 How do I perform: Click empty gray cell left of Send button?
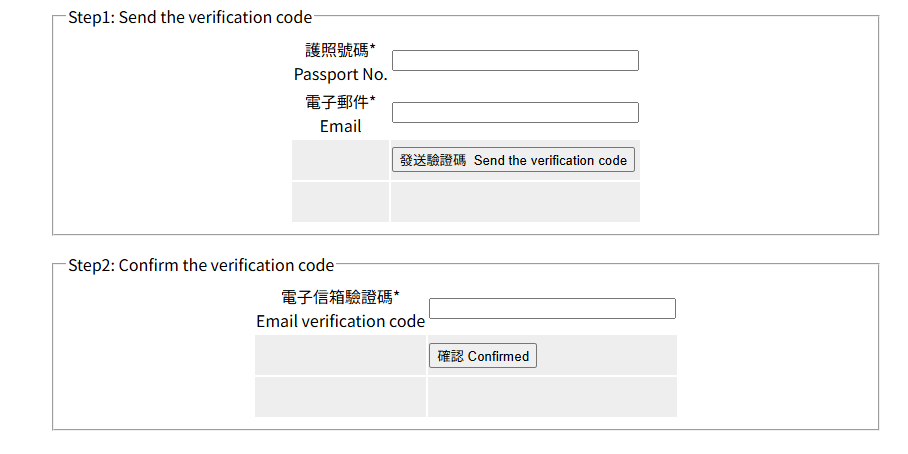click(340, 160)
